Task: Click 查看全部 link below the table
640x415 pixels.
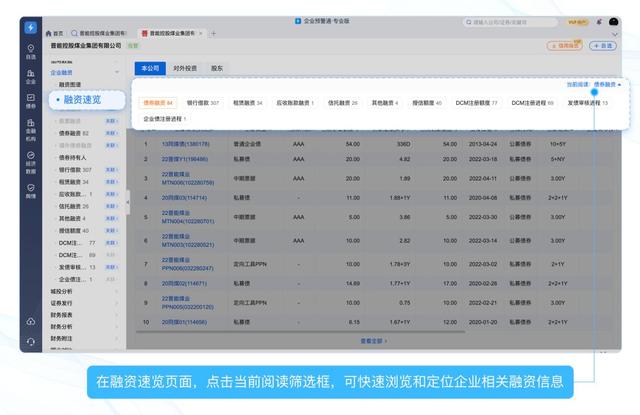Action: pyautogui.click(x=373, y=341)
